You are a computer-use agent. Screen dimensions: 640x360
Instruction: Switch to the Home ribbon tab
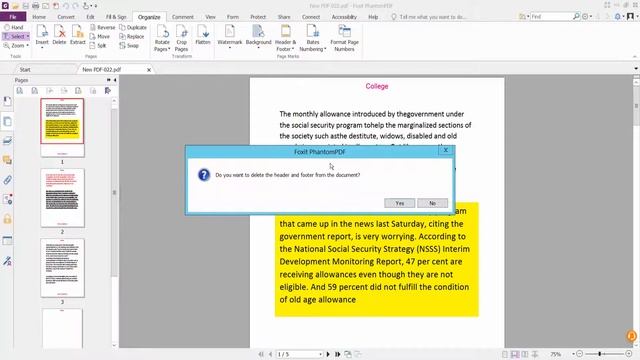(x=39, y=17)
